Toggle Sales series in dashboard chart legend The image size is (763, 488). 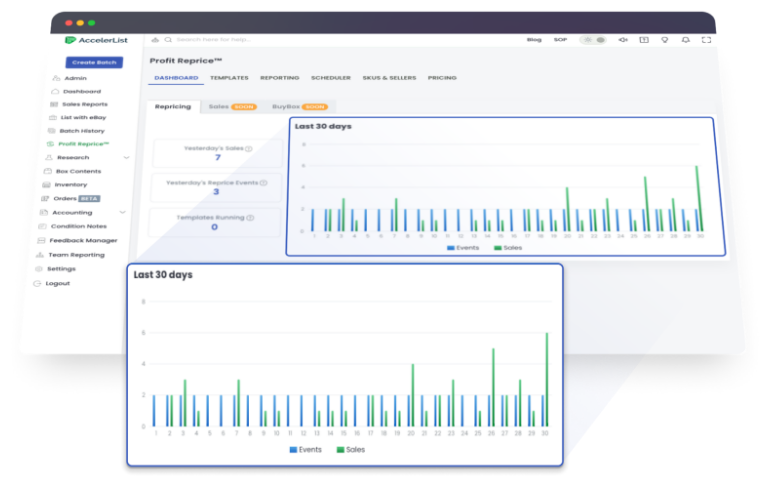point(508,248)
